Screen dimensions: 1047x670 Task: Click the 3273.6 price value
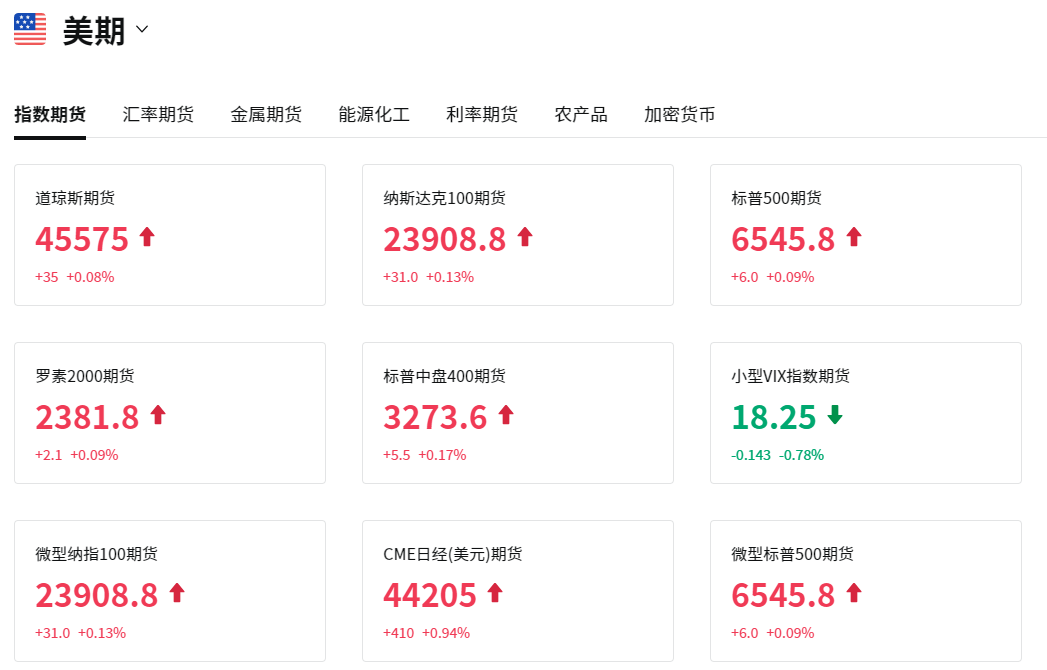coord(435,417)
